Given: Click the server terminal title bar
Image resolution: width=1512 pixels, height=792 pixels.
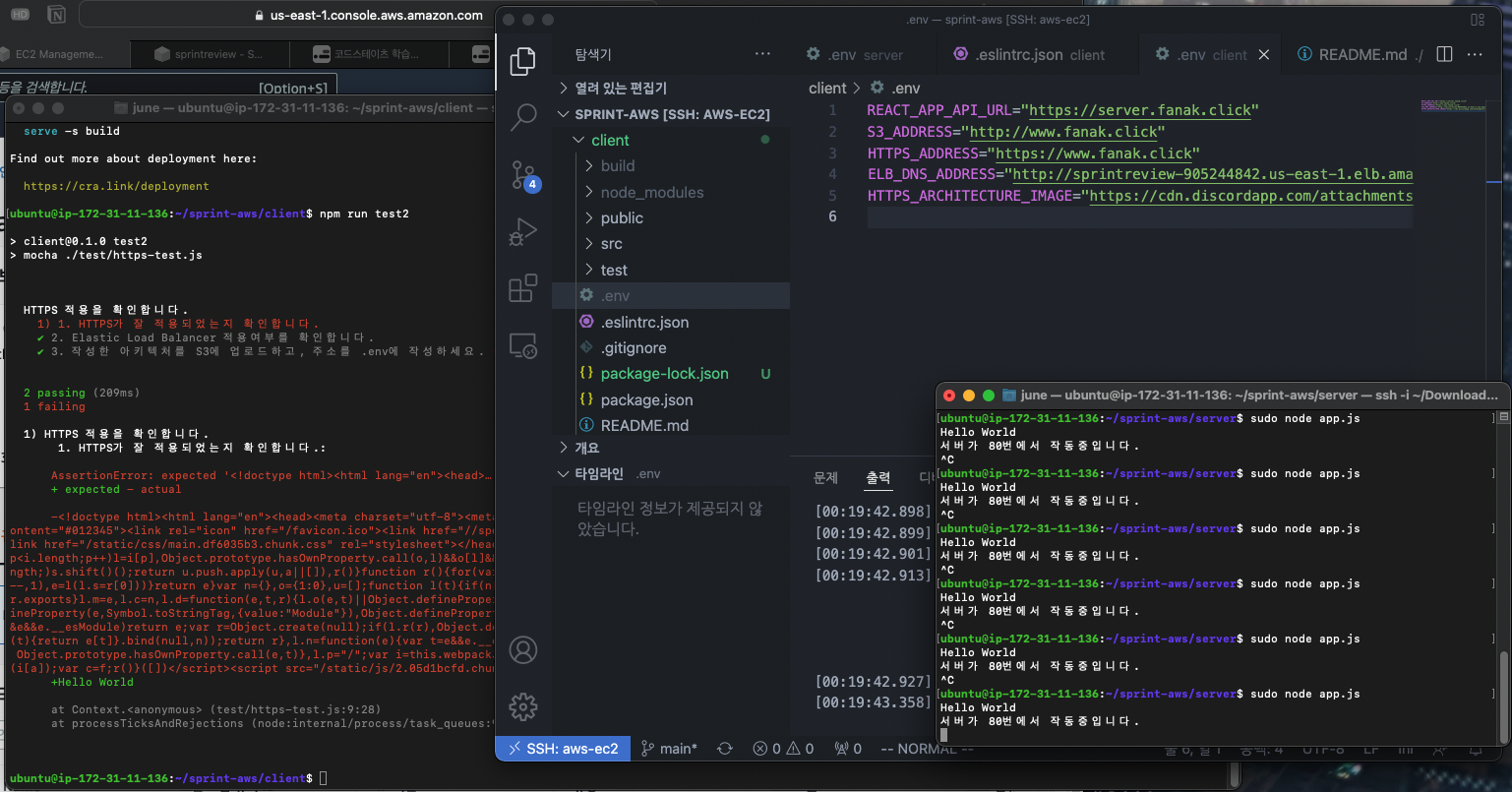Looking at the screenshot, I should 1224,395.
